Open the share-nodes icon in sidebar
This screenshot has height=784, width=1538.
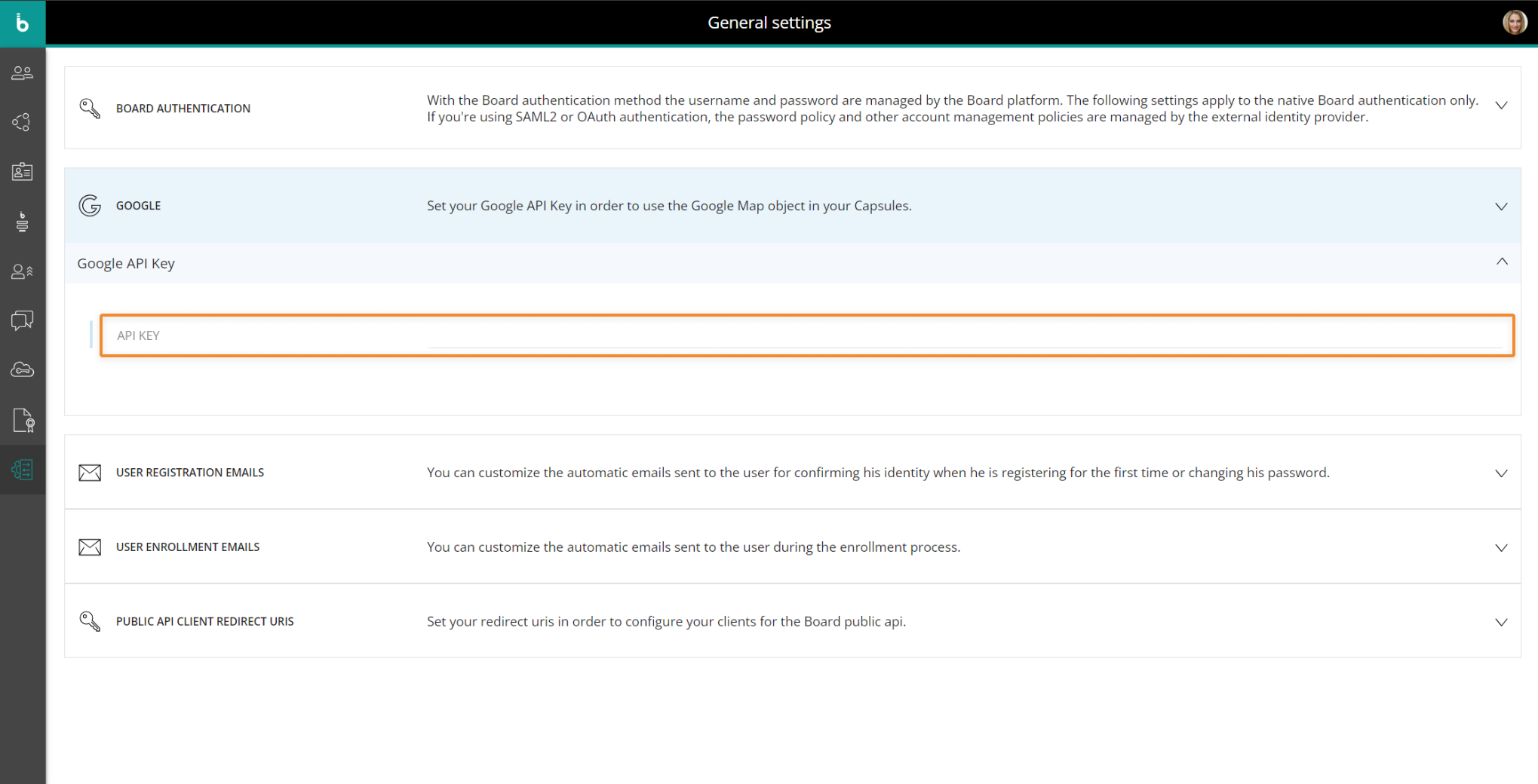(x=23, y=122)
